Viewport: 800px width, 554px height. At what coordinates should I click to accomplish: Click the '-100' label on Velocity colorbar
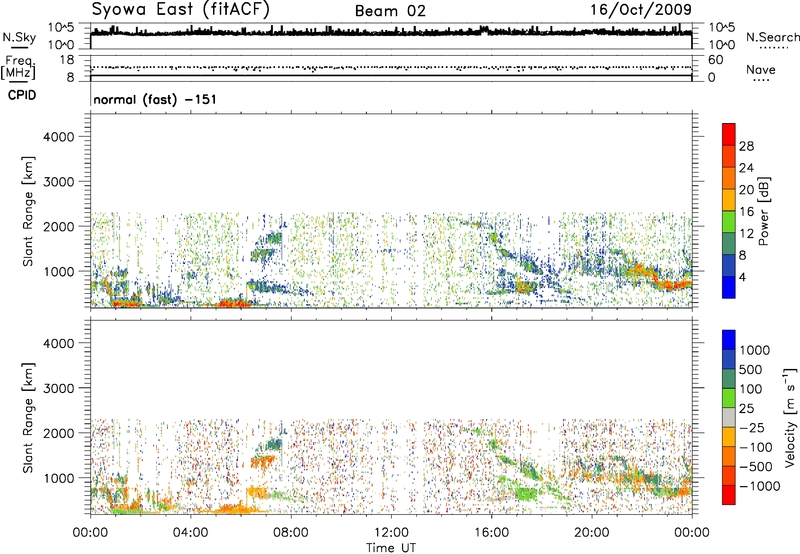pos(756,447)
